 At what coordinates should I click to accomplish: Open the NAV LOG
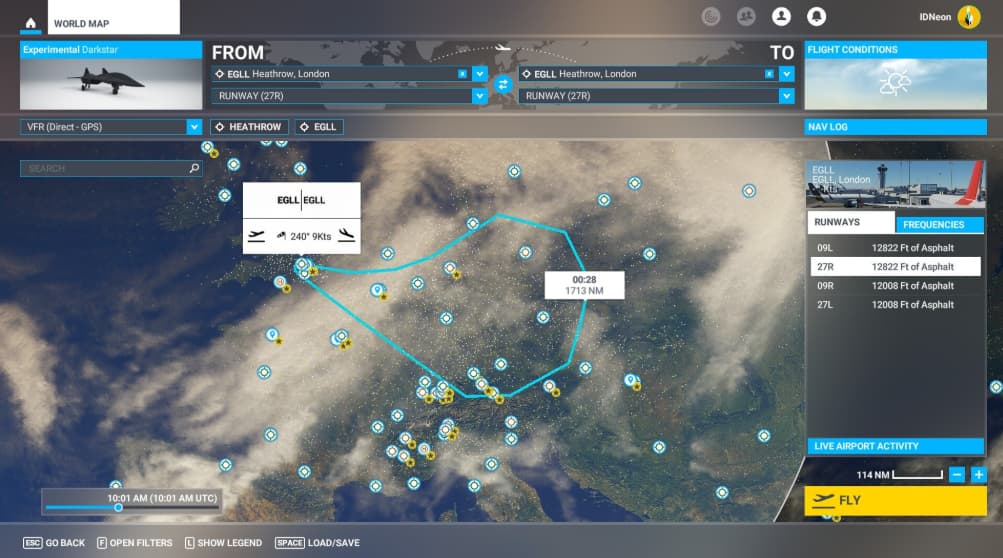(895, 127)
